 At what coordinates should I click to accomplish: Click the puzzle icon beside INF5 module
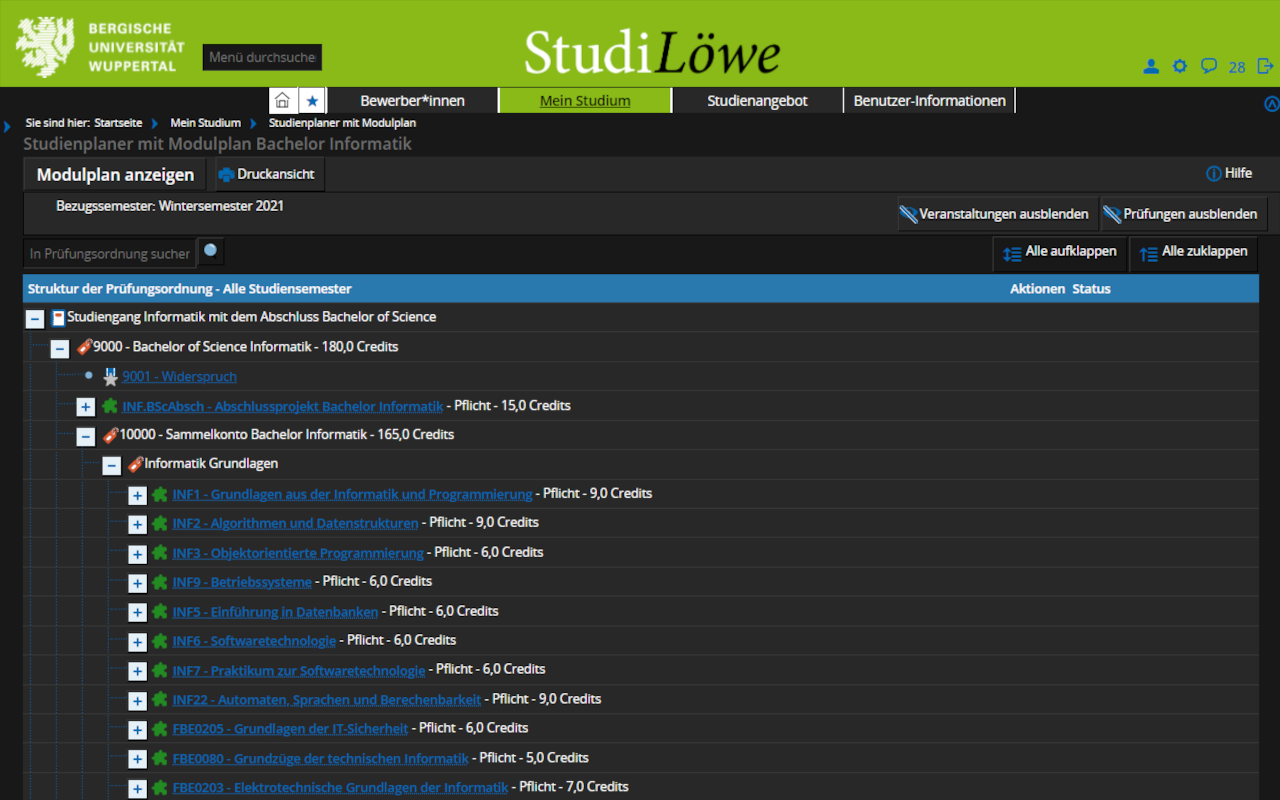[159, 612]
